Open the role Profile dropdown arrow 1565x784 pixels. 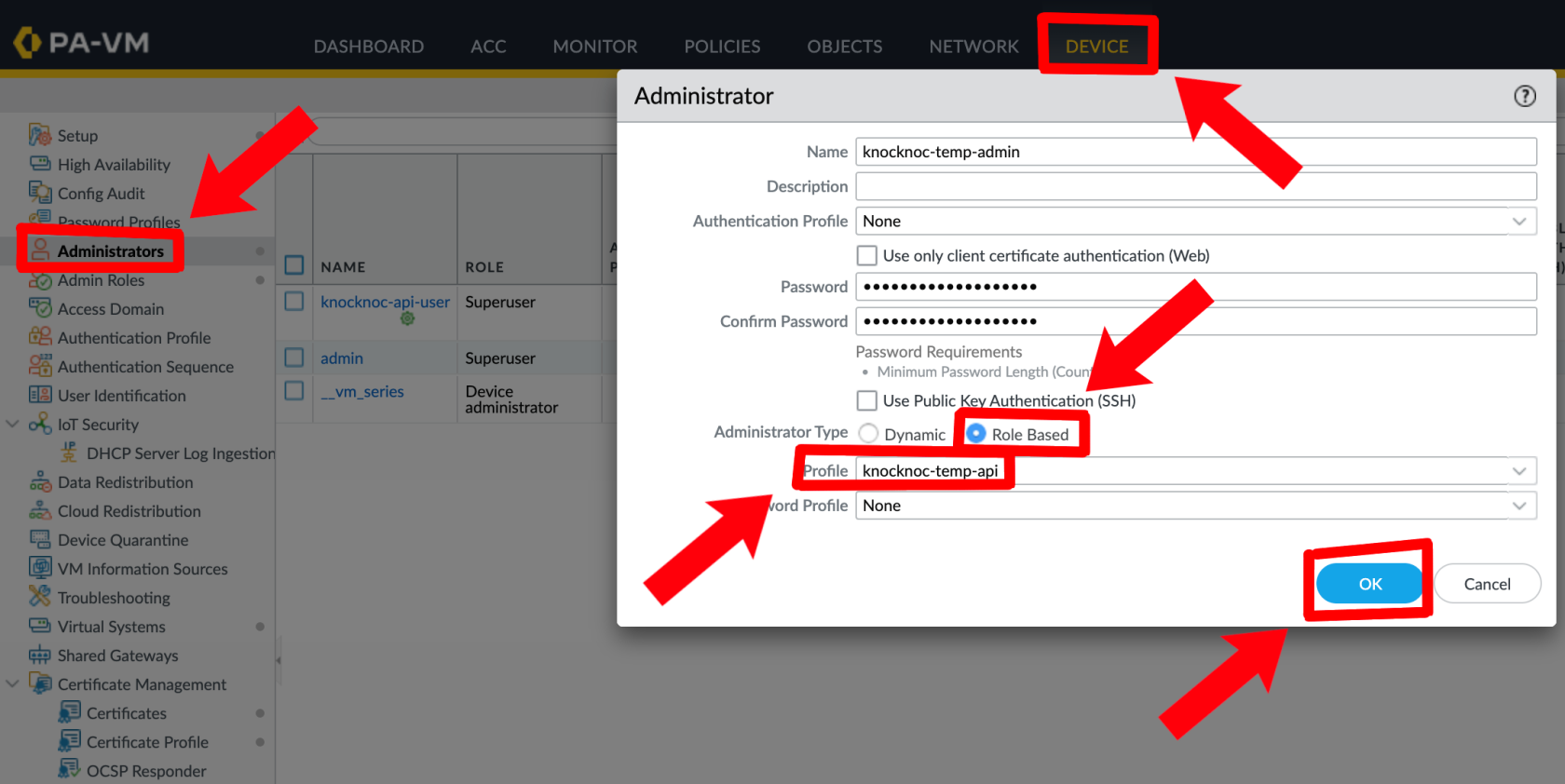pos(1518,471)
